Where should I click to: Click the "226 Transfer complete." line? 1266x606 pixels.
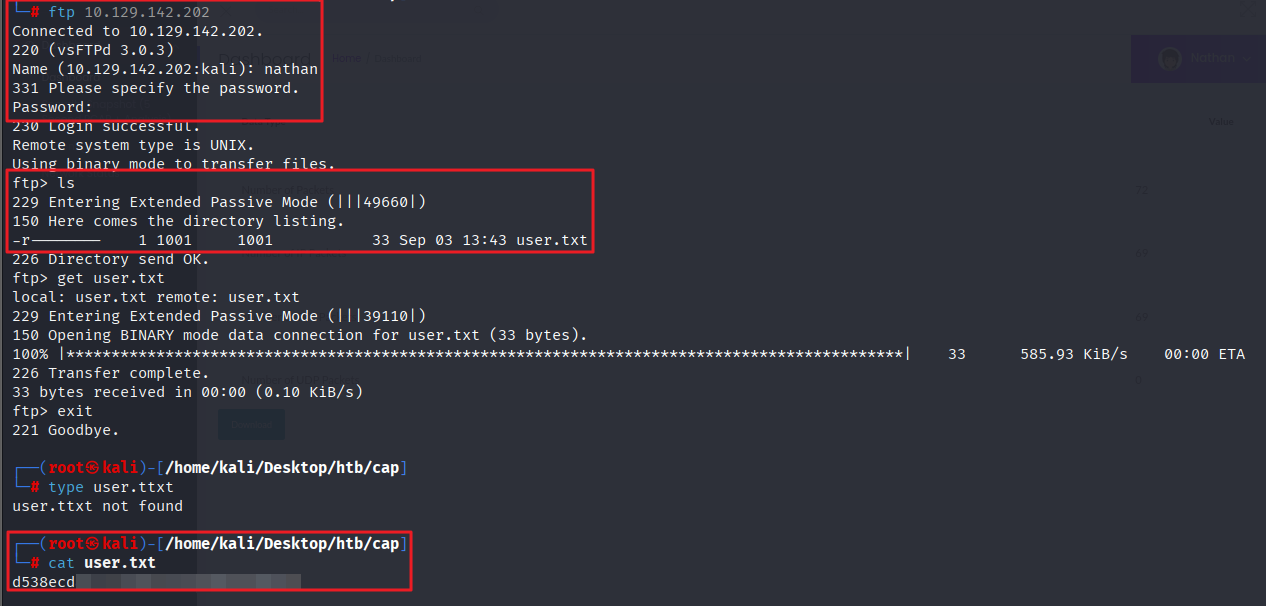click(110, 373)
